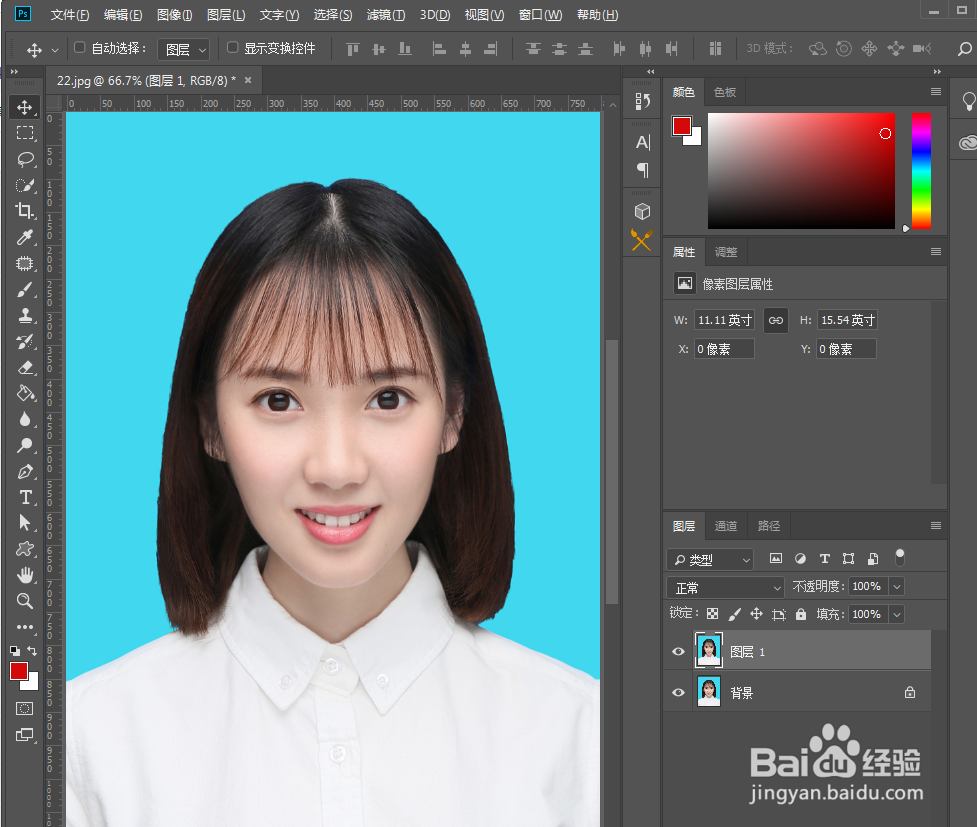This screenshot has width=977, height=827.
Task: Select the Path Selection tool
Action: pos(25,522)
